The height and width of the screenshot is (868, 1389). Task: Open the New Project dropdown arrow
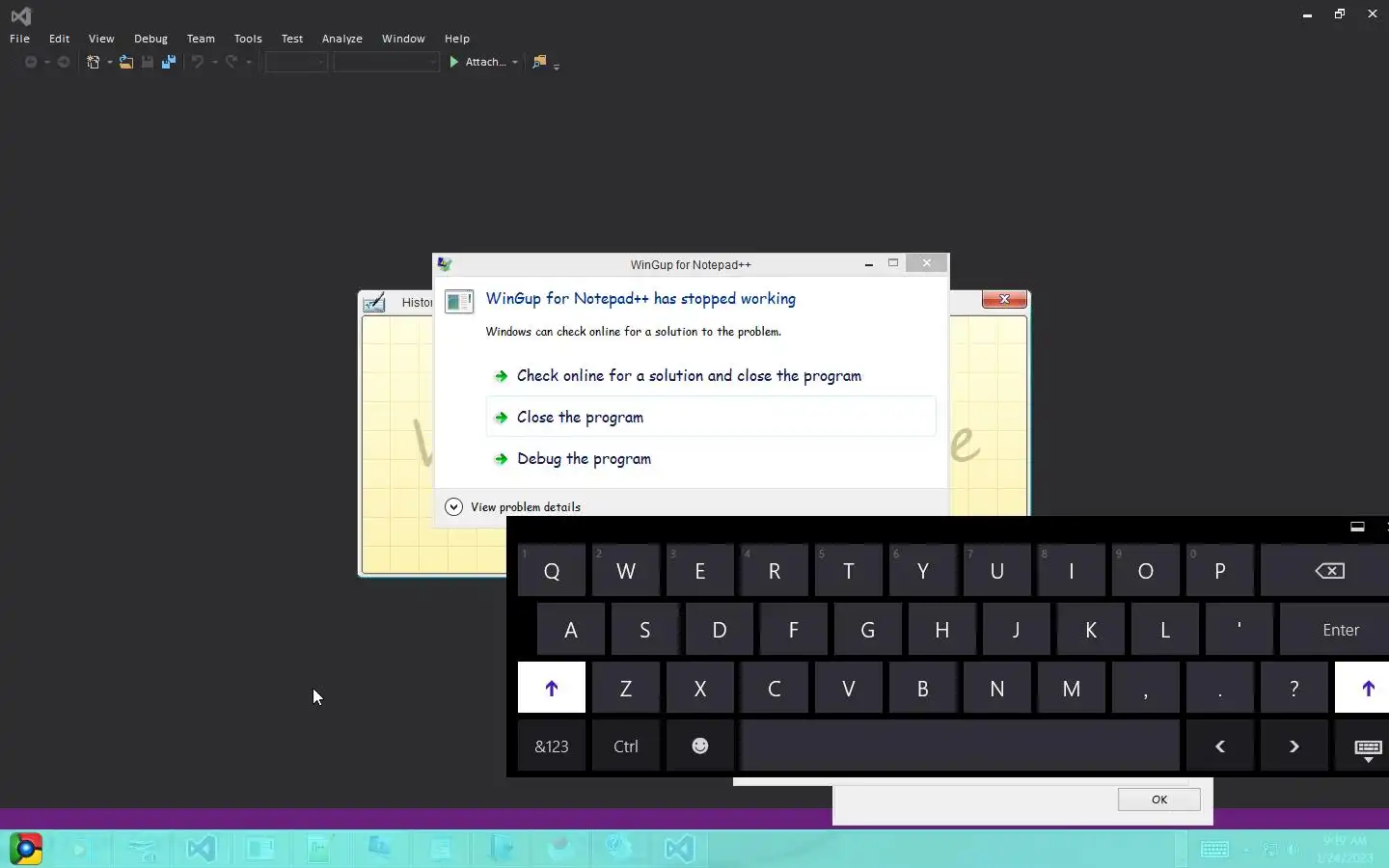[109, 63]
